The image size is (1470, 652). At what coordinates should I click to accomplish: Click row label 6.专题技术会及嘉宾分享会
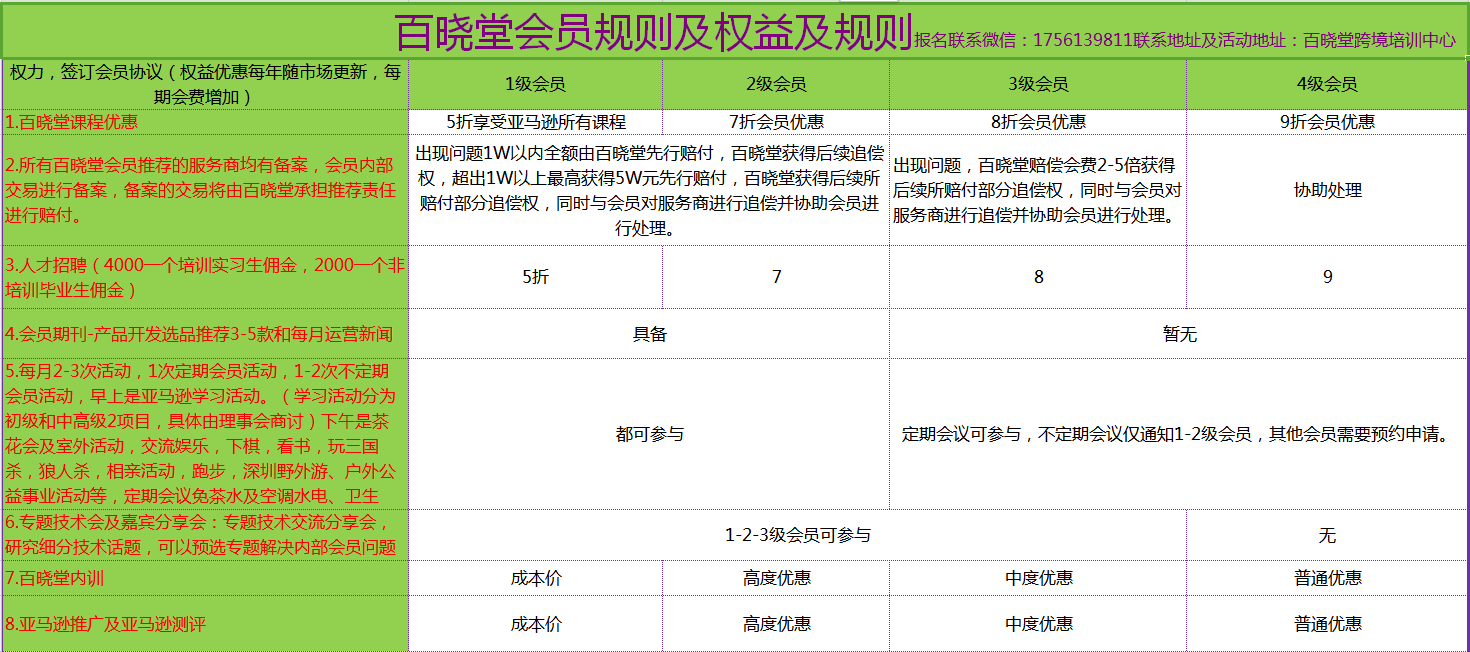205,535
